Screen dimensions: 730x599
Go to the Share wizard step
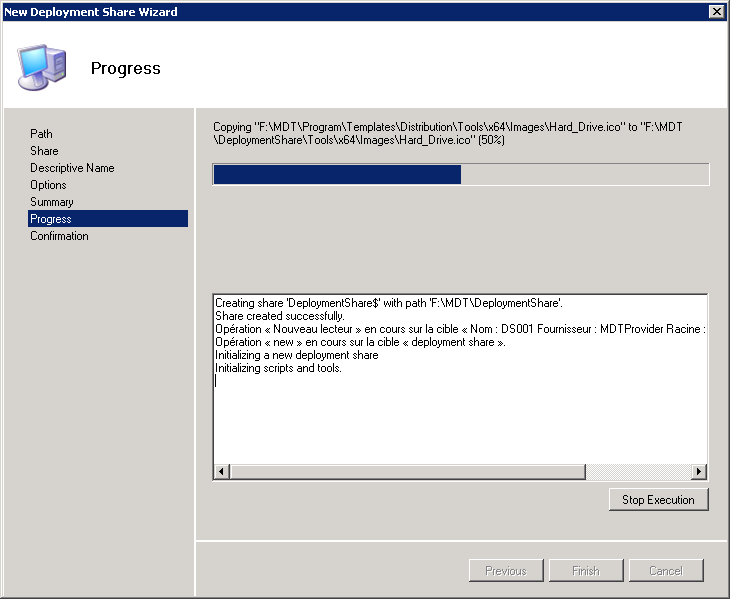[x=44, y=151]
